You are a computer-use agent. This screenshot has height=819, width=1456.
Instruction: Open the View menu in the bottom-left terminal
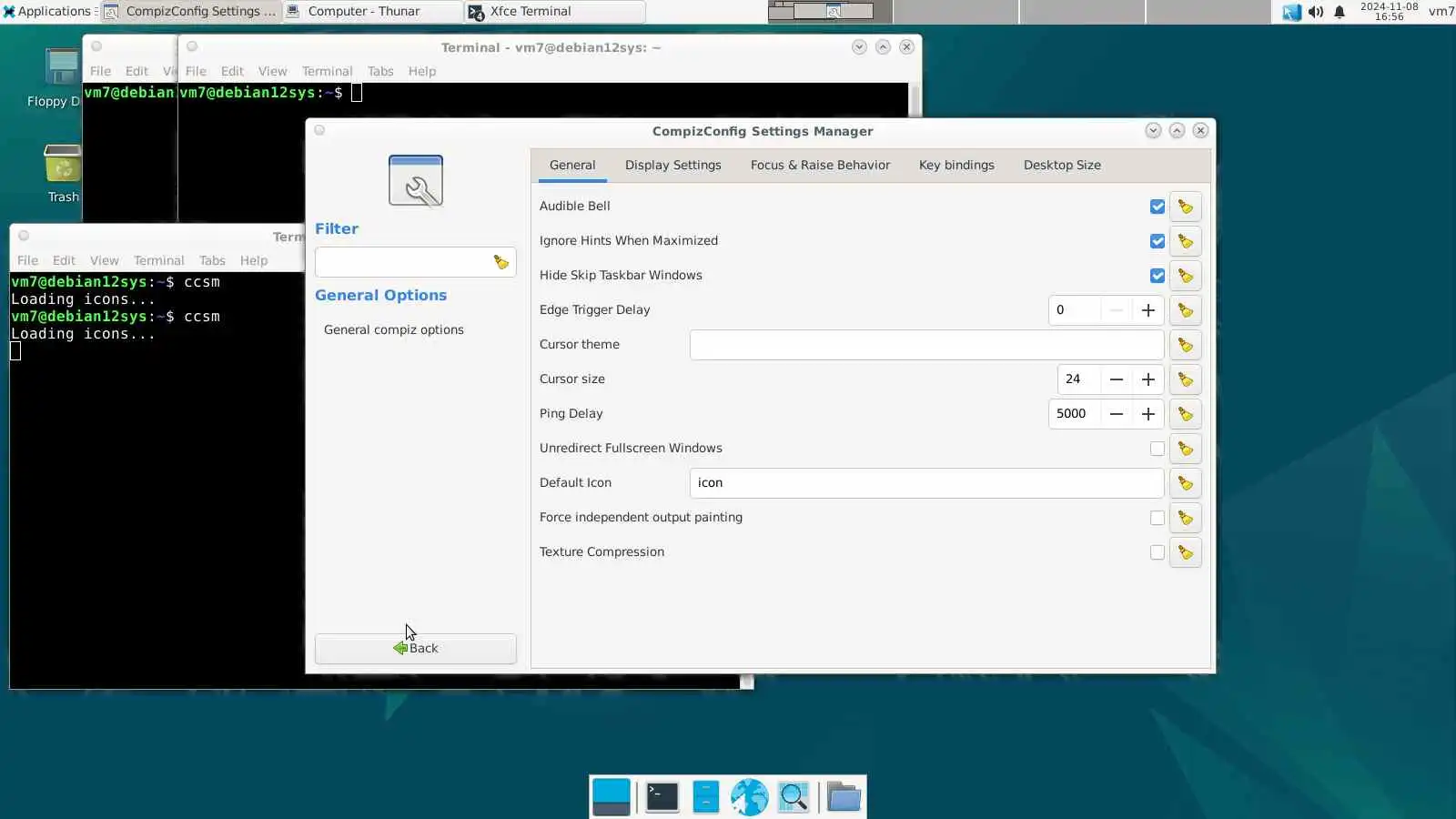click(104, 260)
